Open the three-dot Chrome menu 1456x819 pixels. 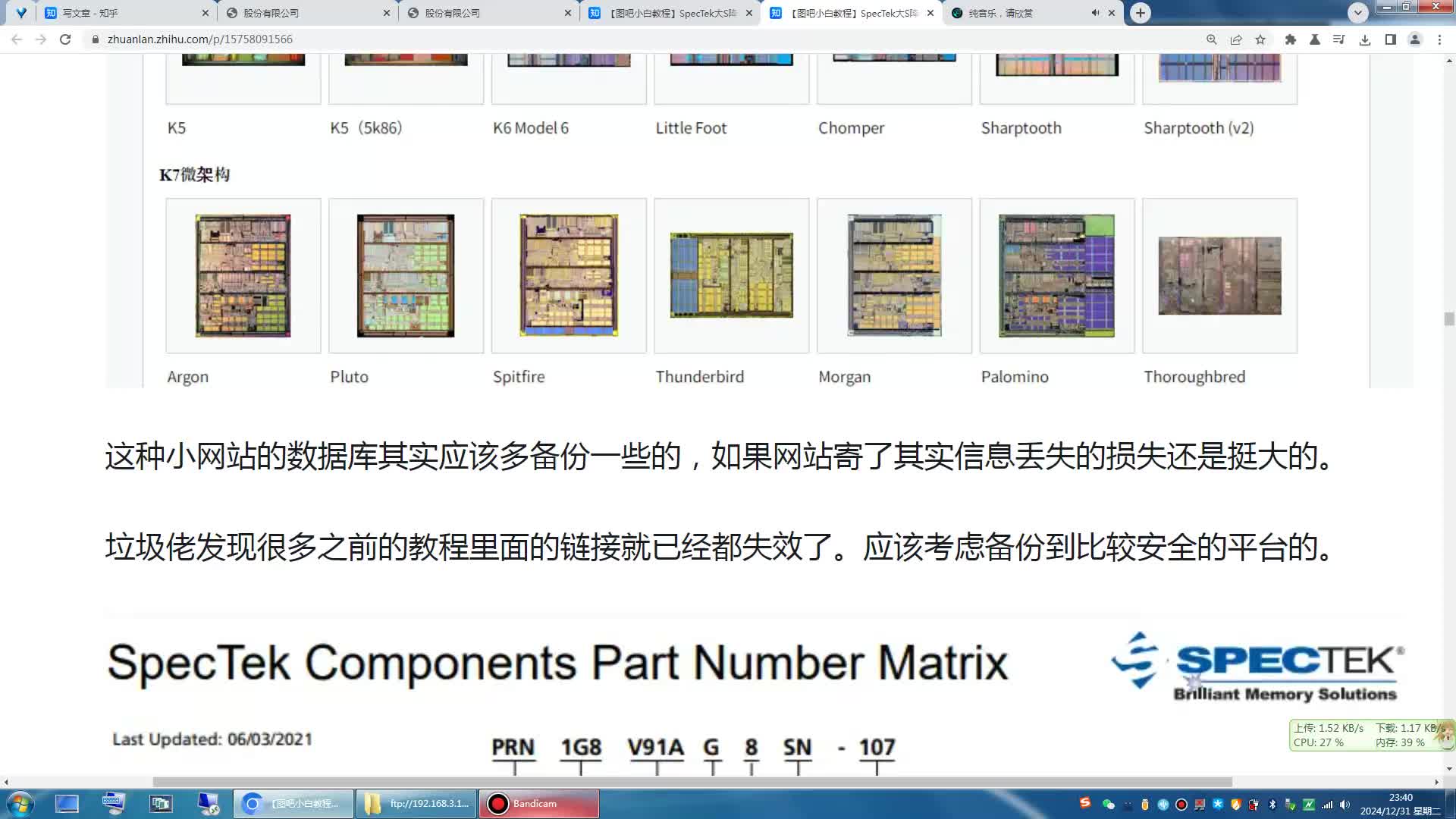pos(1439,39)
